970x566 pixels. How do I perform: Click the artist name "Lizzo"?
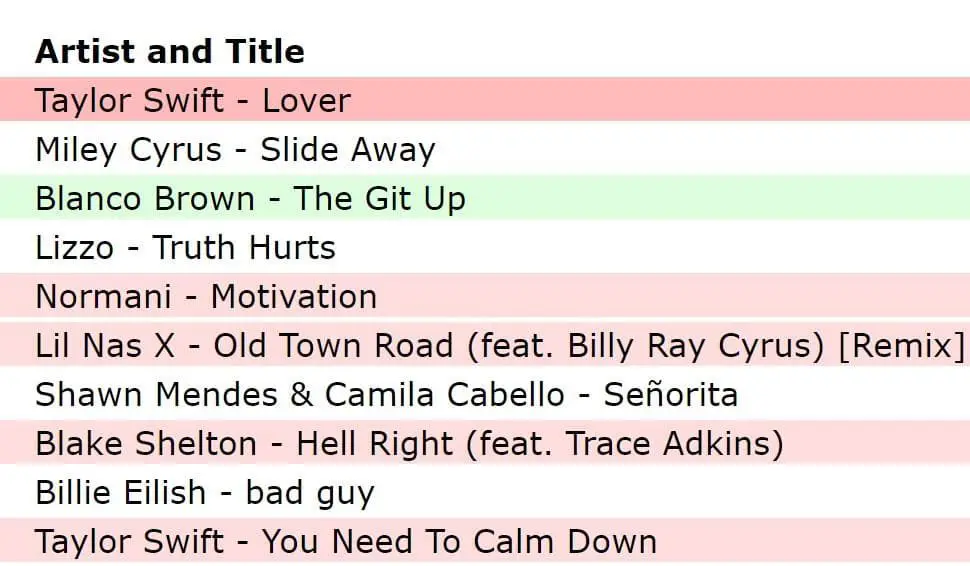74,247
